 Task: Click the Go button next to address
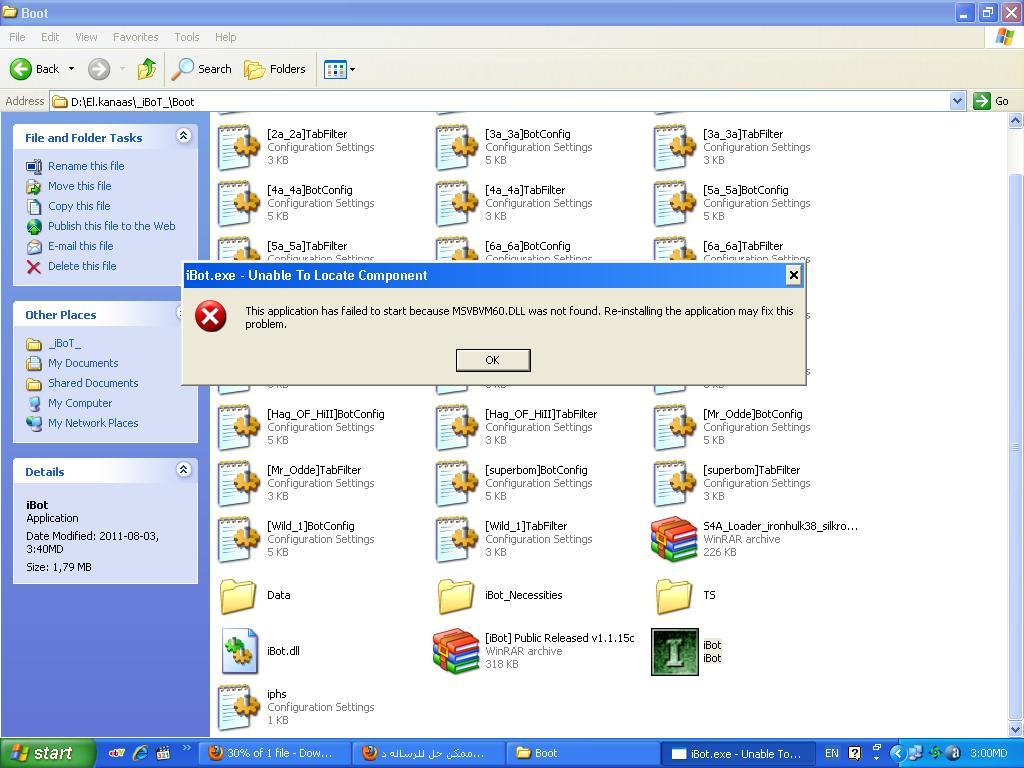(x=991, y=101)
